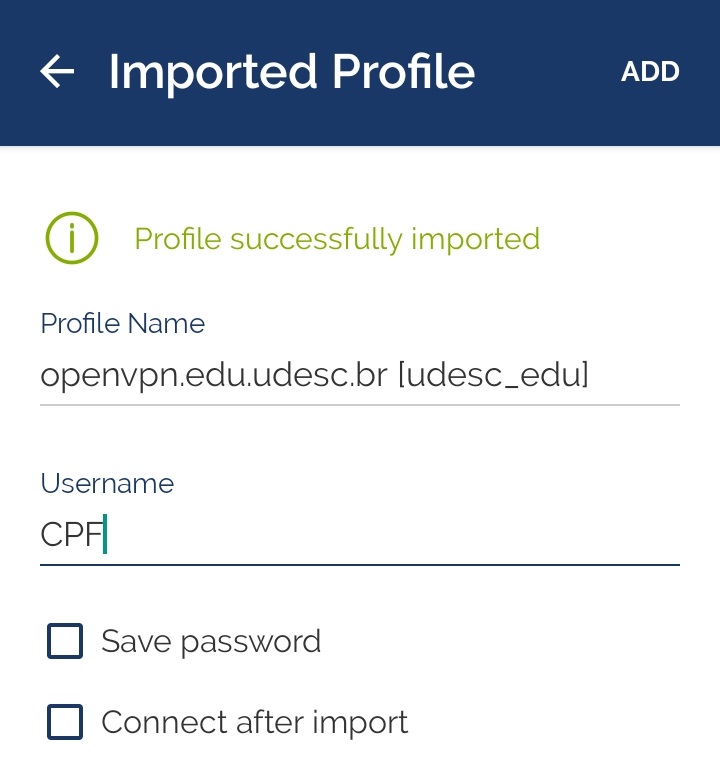Click the "Username" field label

(107, 484)
